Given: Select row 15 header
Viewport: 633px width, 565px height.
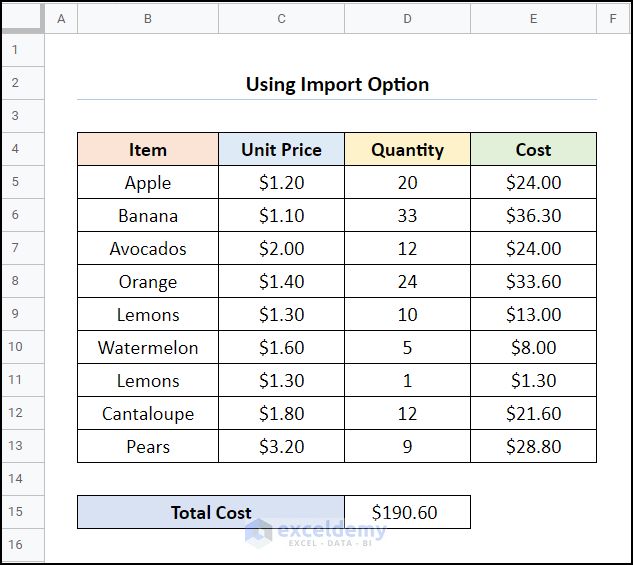Looking at the screenshot, I should [16, 512].
